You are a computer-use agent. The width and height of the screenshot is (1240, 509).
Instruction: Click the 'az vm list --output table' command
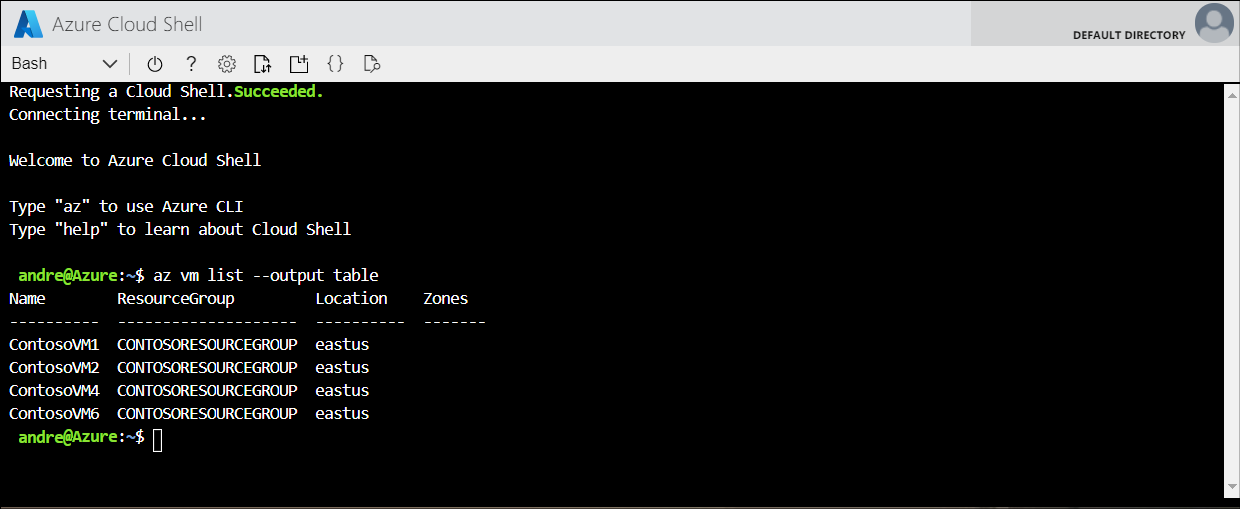pos(266,275)
